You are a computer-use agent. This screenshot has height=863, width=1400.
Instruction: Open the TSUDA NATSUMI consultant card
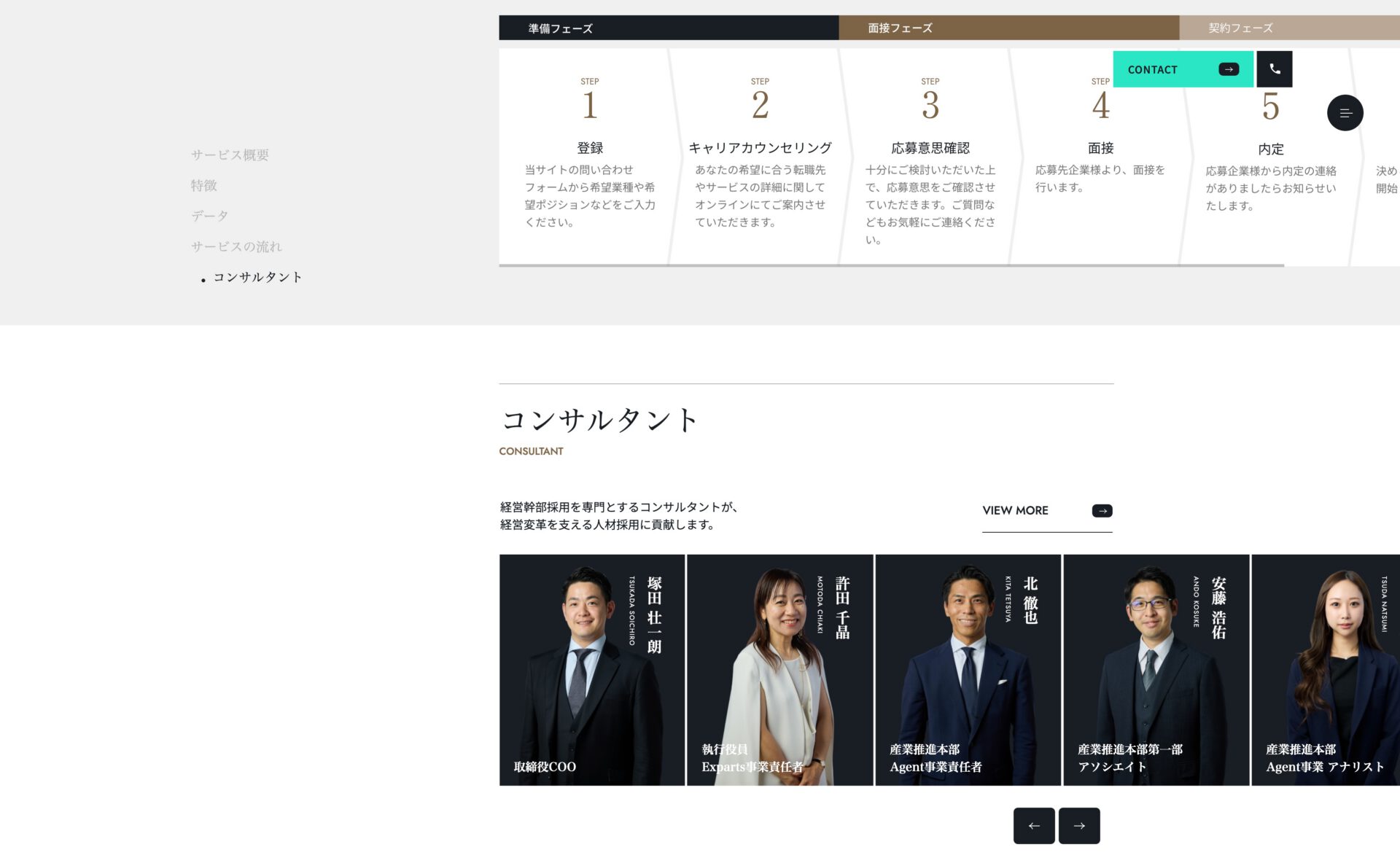1325,670
